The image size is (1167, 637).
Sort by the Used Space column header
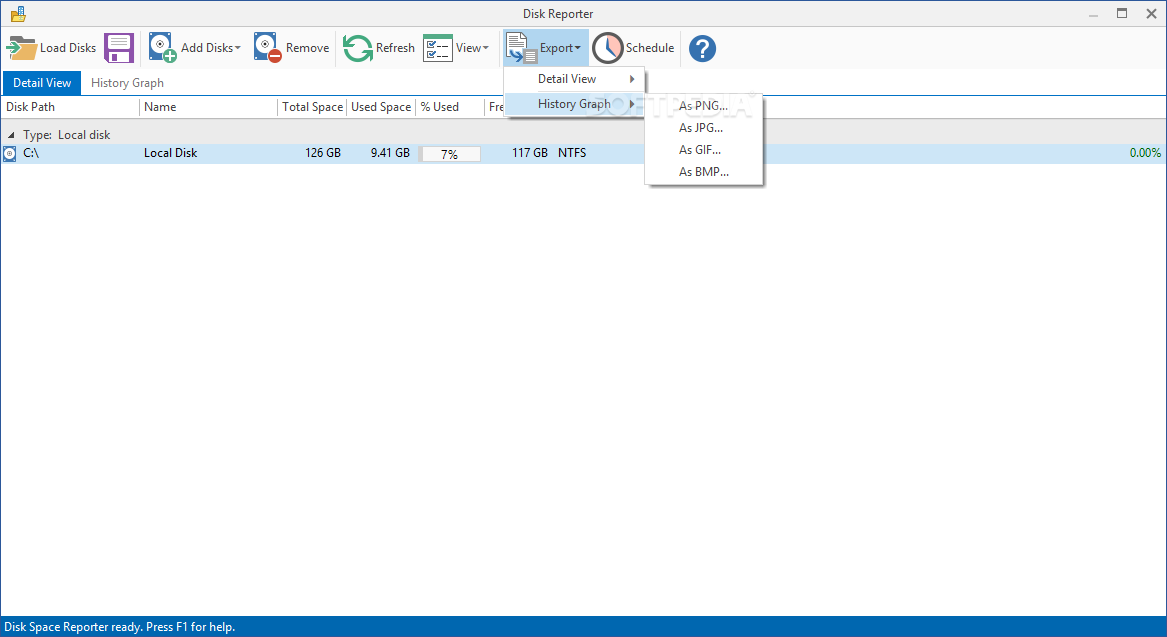(x=380, y=107)
